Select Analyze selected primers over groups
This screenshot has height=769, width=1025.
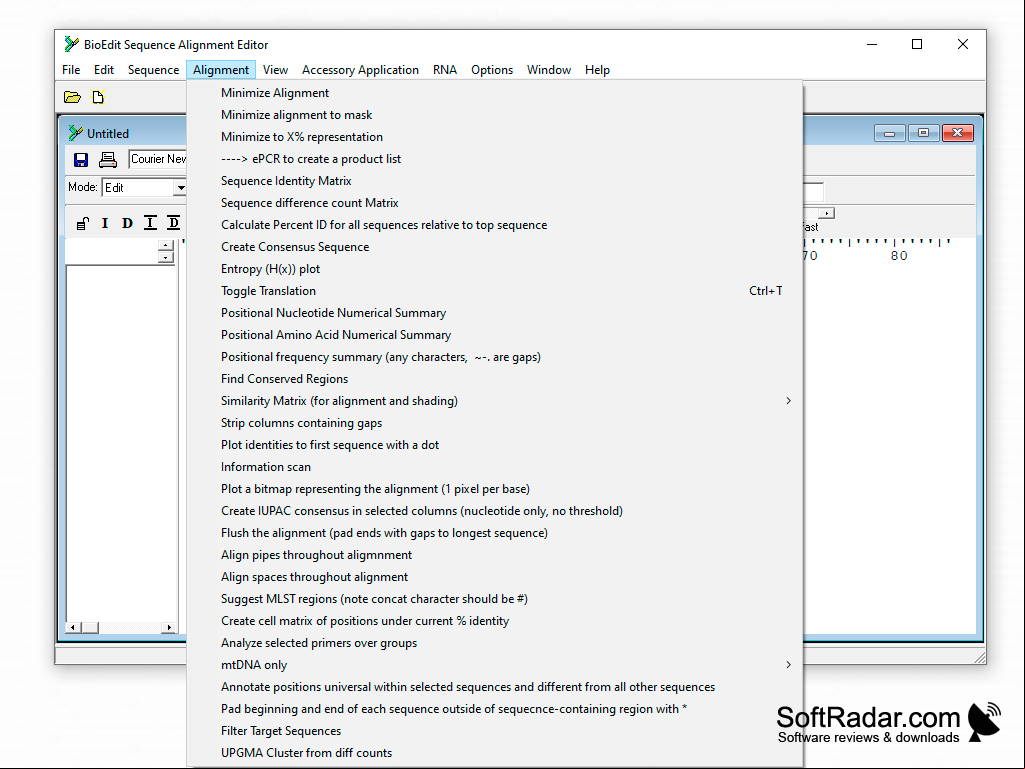point(495,643)
